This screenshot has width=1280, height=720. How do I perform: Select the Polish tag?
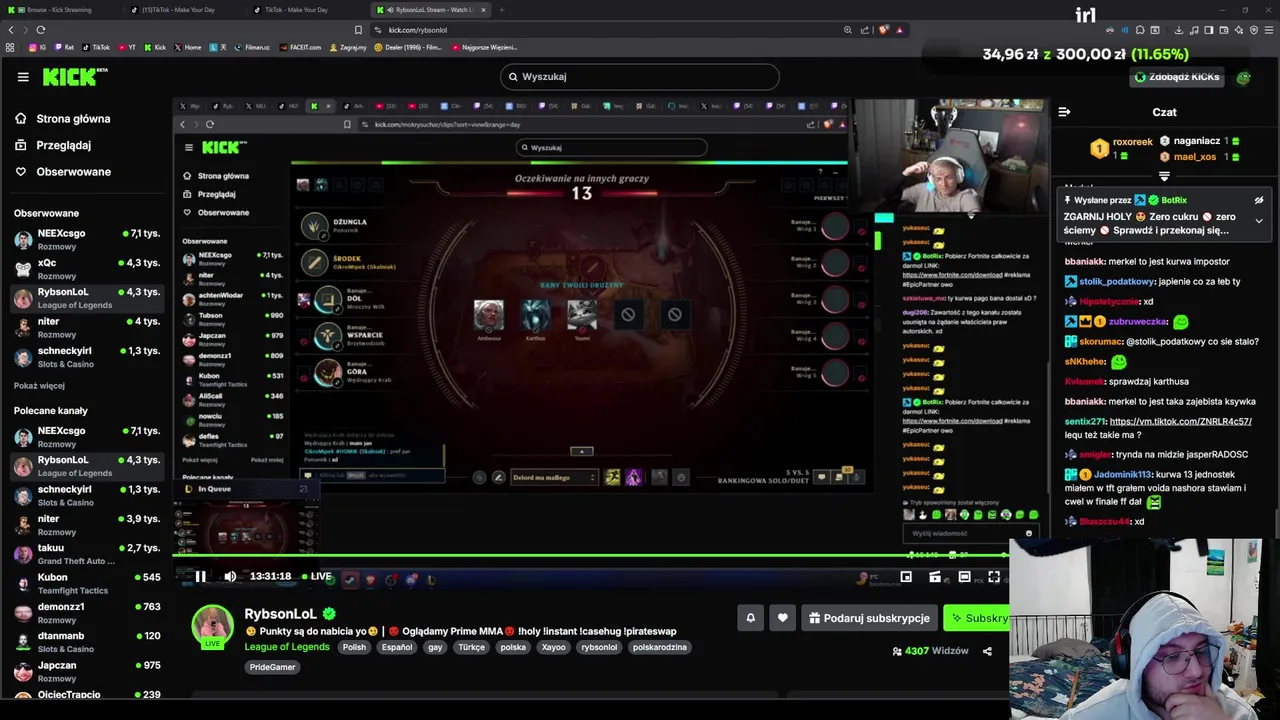[354, 647]
